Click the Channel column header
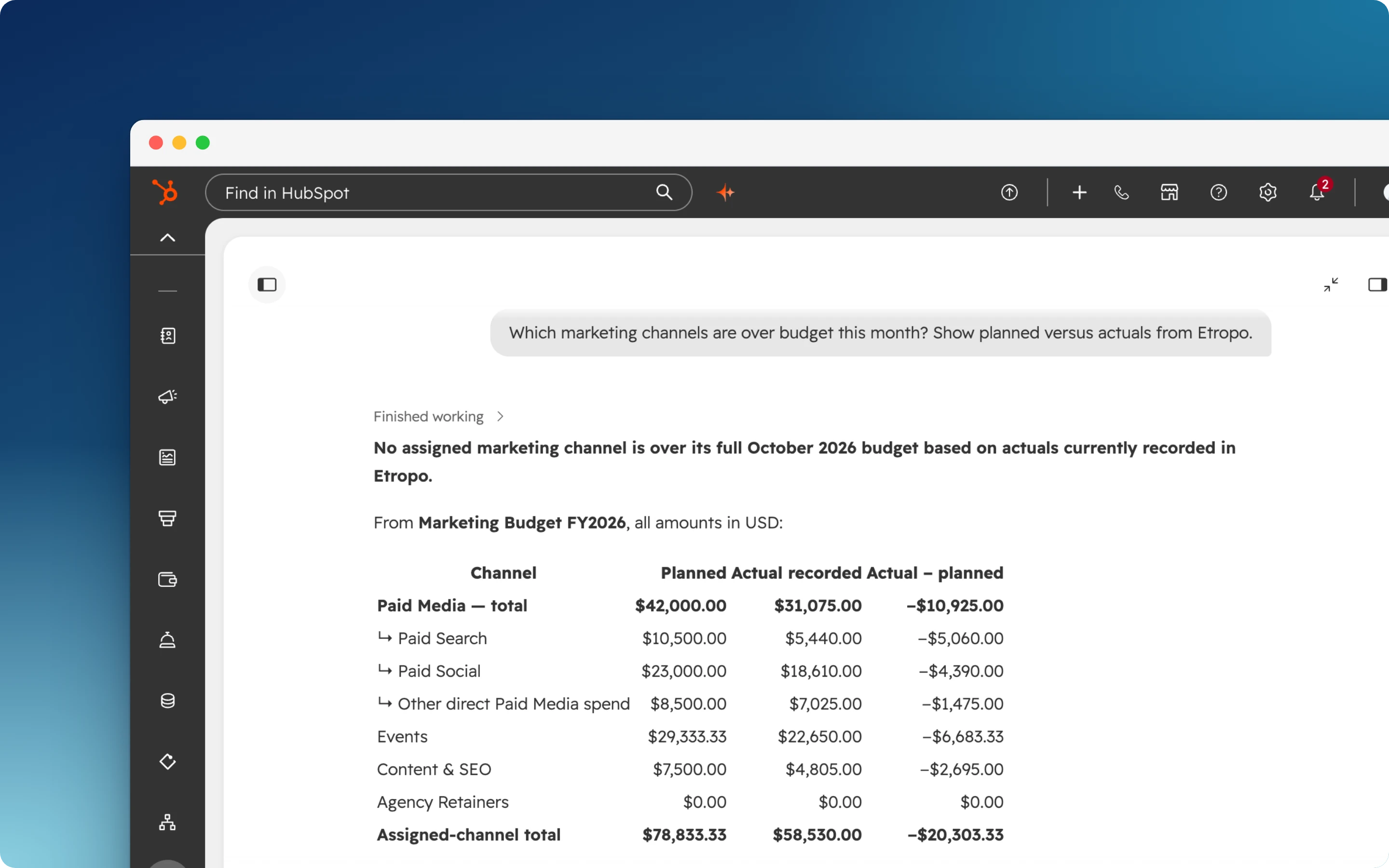Viewport: 1389px width, 868px height. coord(504,573)
